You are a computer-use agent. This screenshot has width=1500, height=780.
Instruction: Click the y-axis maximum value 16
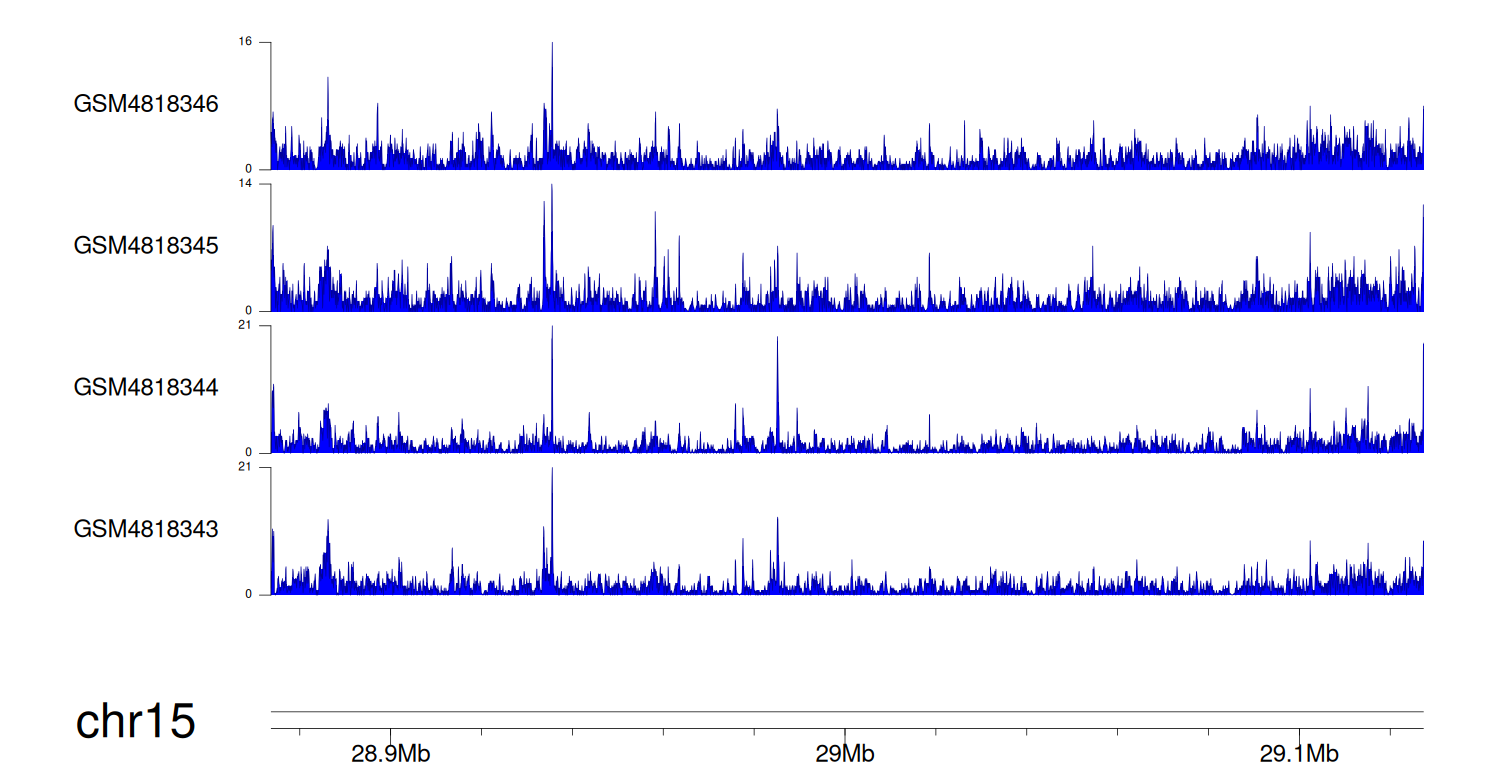245,42
